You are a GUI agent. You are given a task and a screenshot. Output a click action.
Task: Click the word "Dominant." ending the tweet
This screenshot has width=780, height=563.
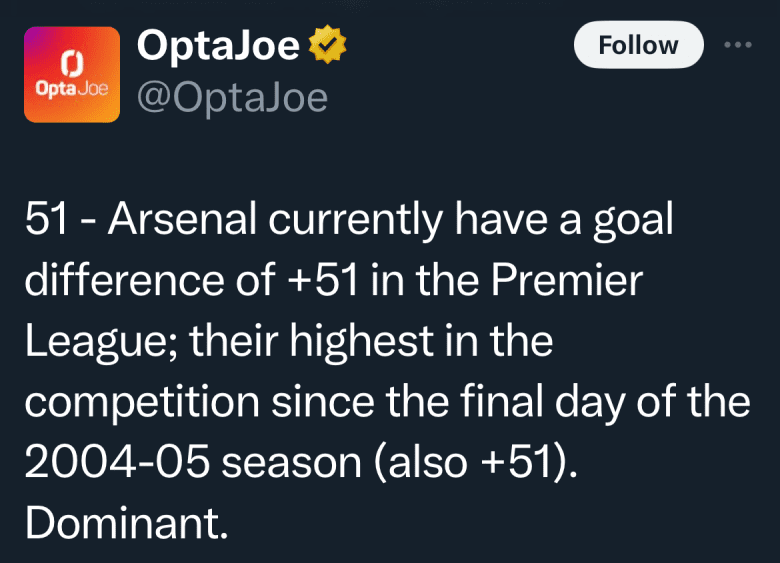point(127,523)
